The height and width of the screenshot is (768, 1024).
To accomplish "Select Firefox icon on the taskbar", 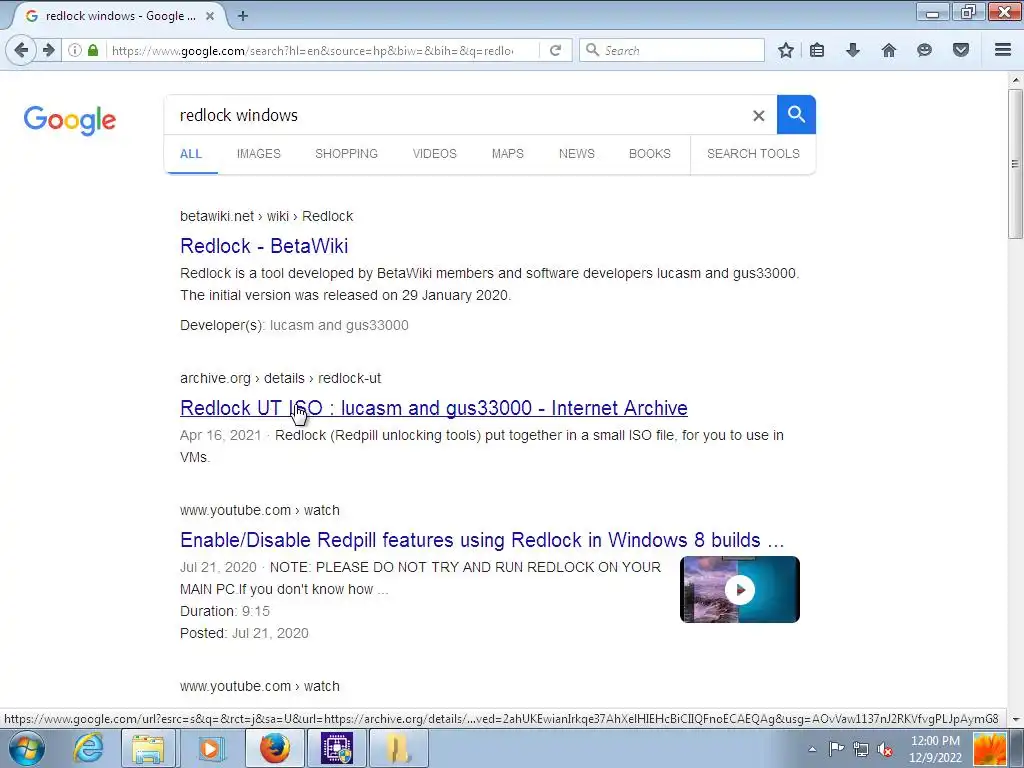I will point(275,748).
